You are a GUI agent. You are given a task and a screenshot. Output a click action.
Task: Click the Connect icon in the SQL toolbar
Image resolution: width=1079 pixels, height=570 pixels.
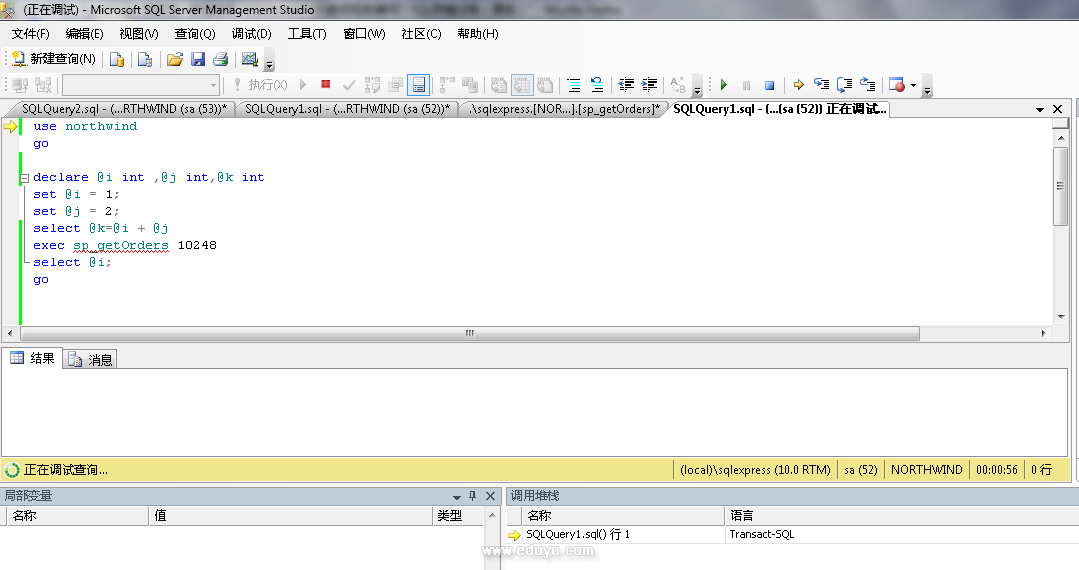point(20,85)
